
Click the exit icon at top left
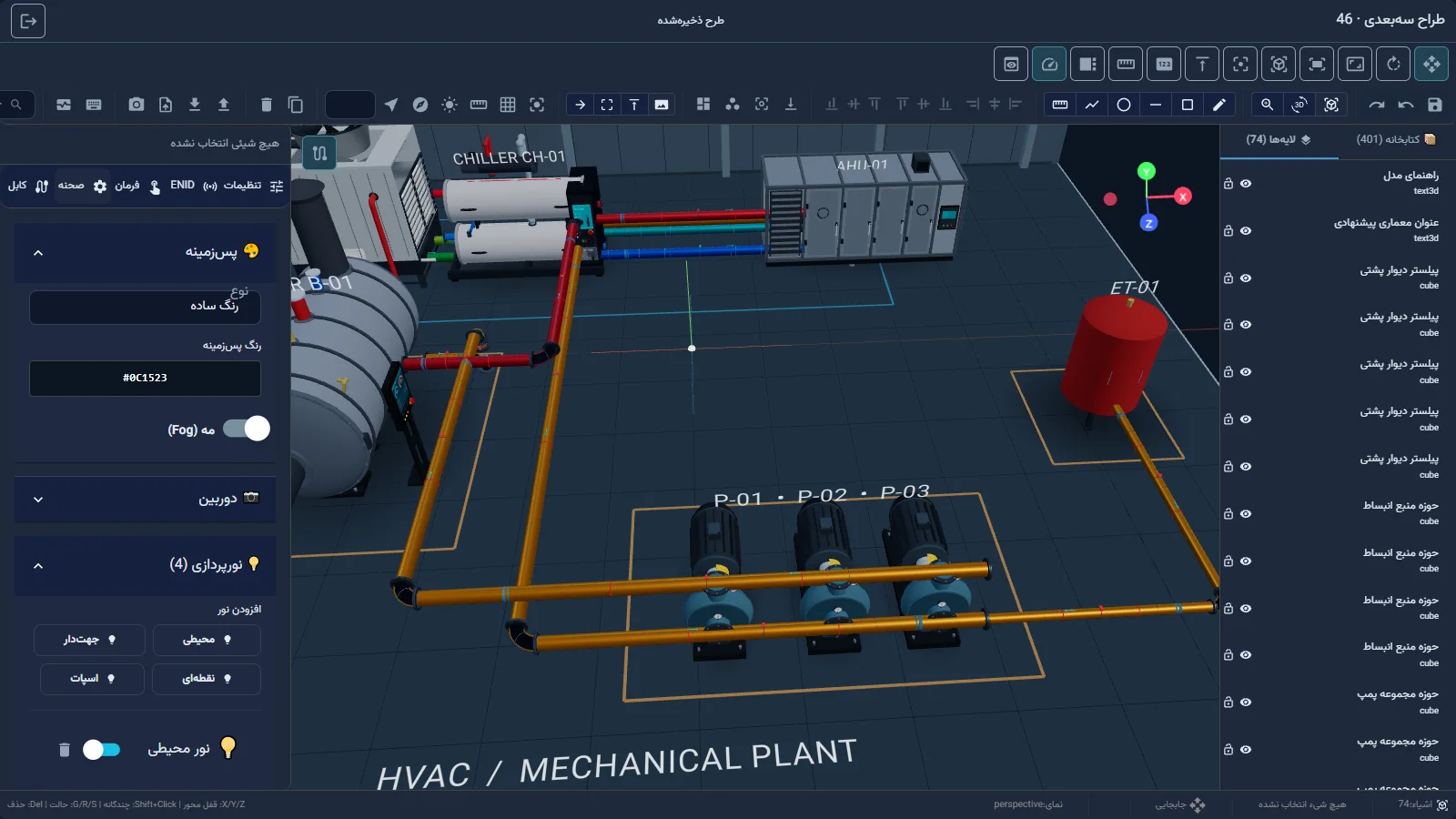[28, 21]
